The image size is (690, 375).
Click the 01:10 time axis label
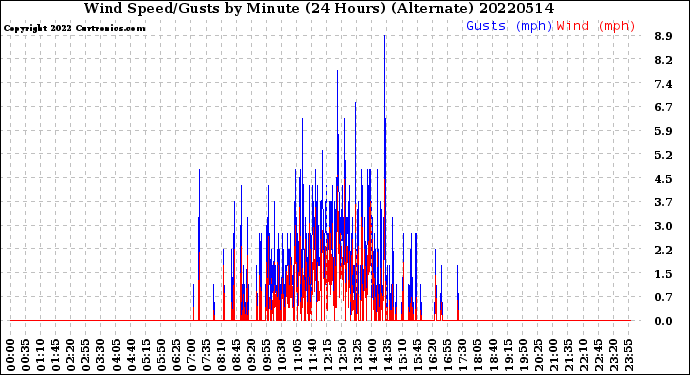[40, 355]
